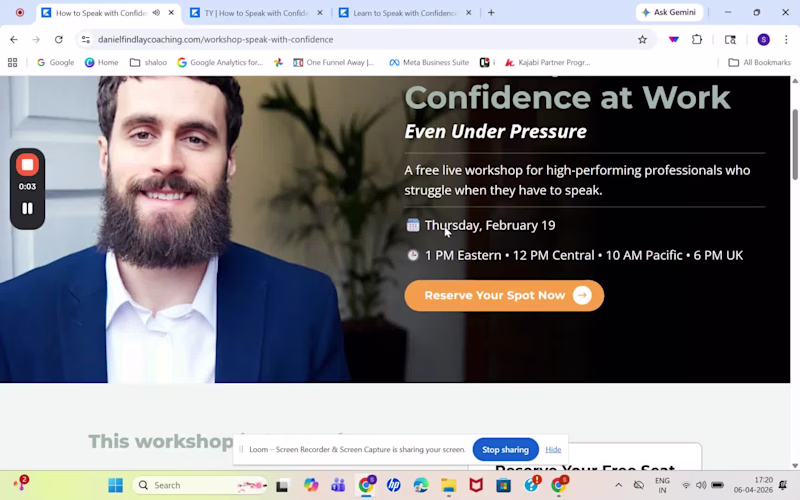Open the tab search side panel icon
800x500 pixels.
[x=730, y=39]
